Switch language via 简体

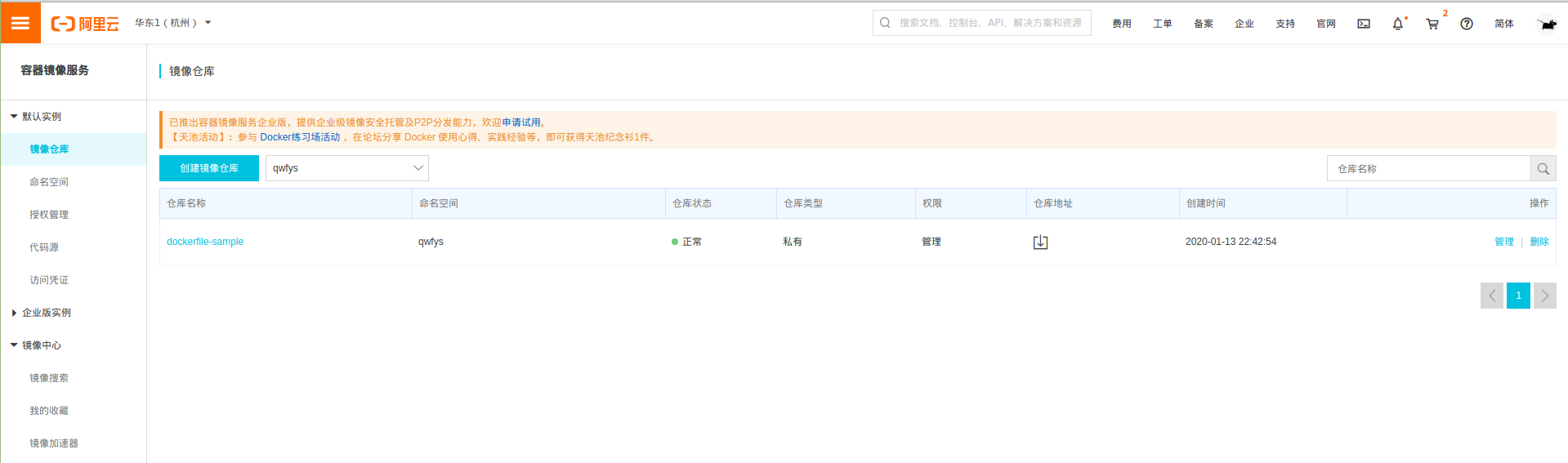(1504, 24)
